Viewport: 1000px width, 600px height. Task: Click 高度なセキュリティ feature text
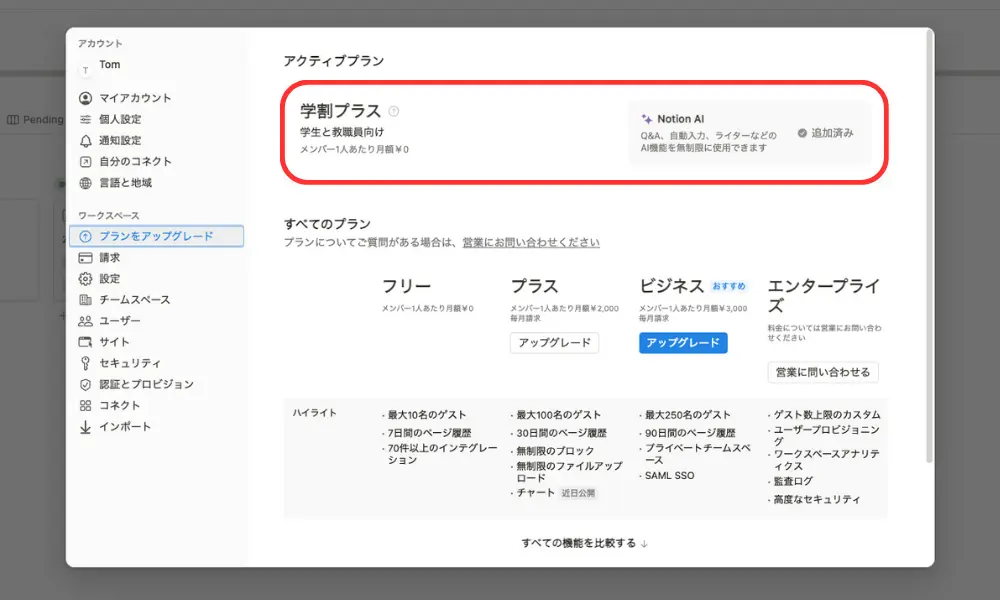click(817, 500)
